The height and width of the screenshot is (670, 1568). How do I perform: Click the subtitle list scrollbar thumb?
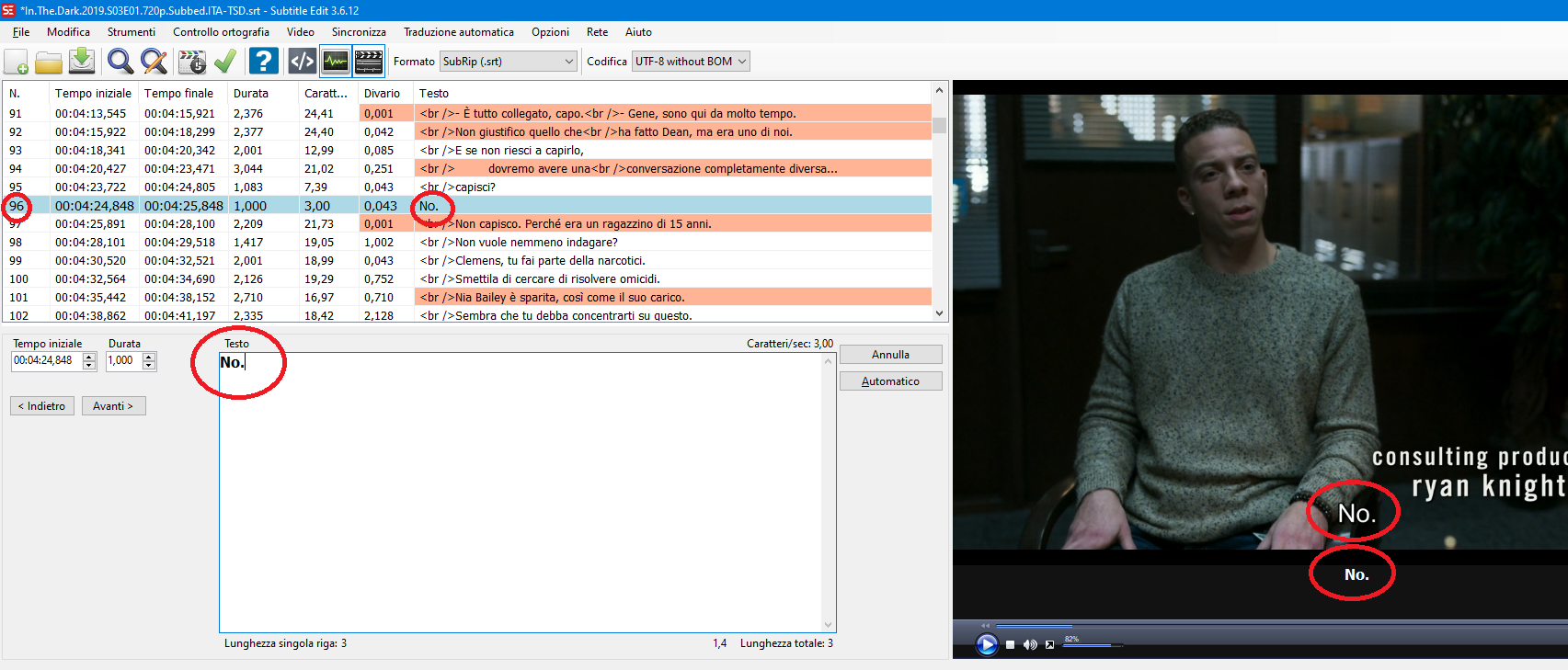point(939,125)
